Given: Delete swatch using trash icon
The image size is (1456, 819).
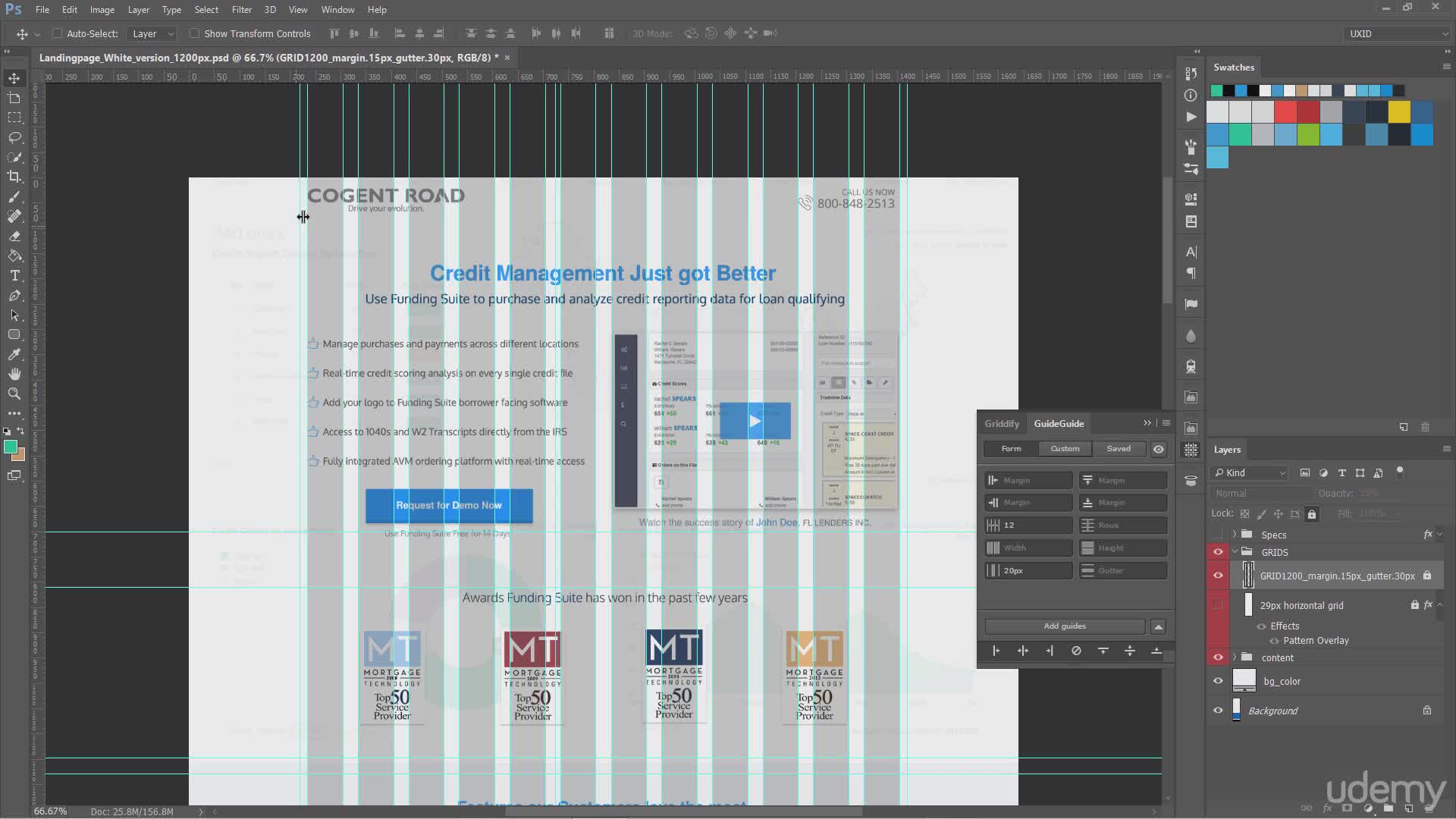Looking at the screenshot, I should pos(1425,427).
